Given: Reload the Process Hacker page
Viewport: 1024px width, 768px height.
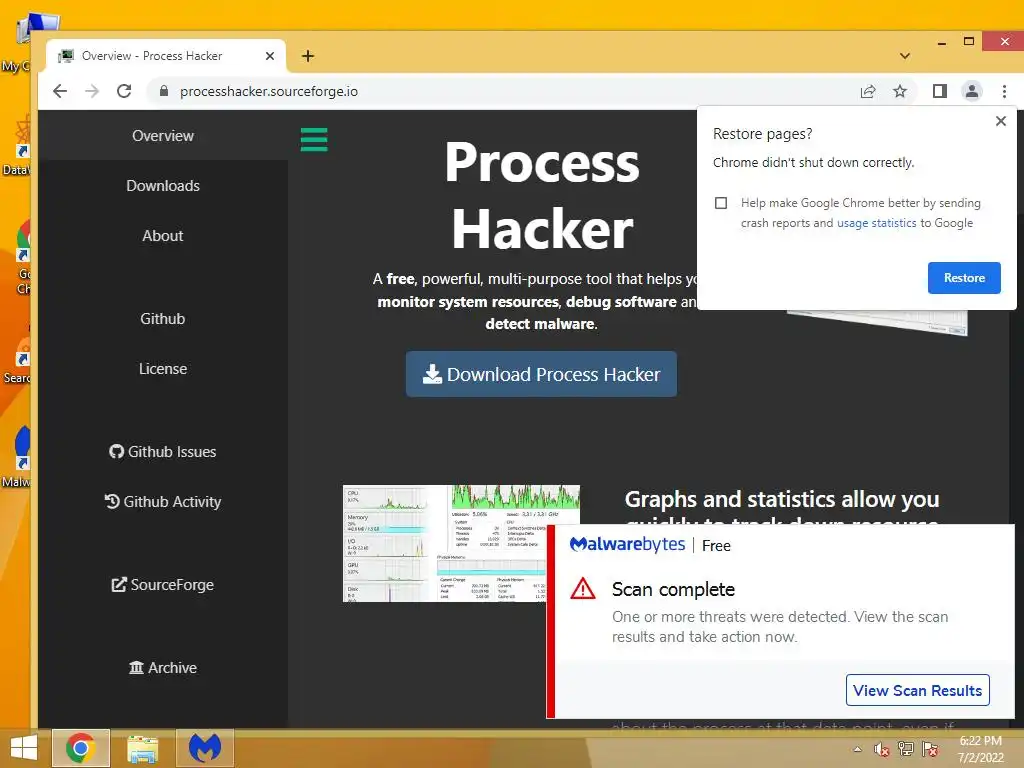Looking at the screenshot, I should coord(124,91).
